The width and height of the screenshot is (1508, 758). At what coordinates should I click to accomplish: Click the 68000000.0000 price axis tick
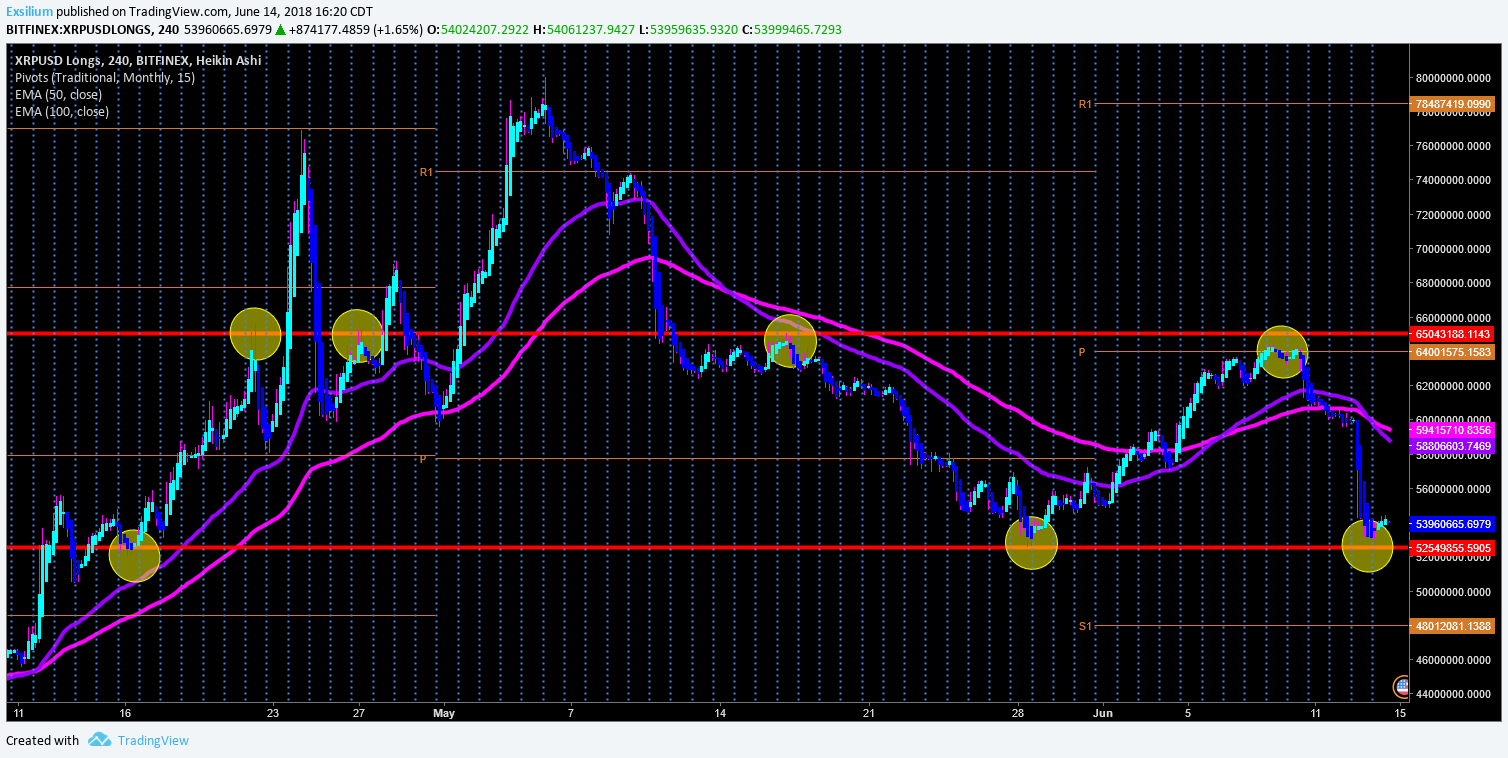1454,284
